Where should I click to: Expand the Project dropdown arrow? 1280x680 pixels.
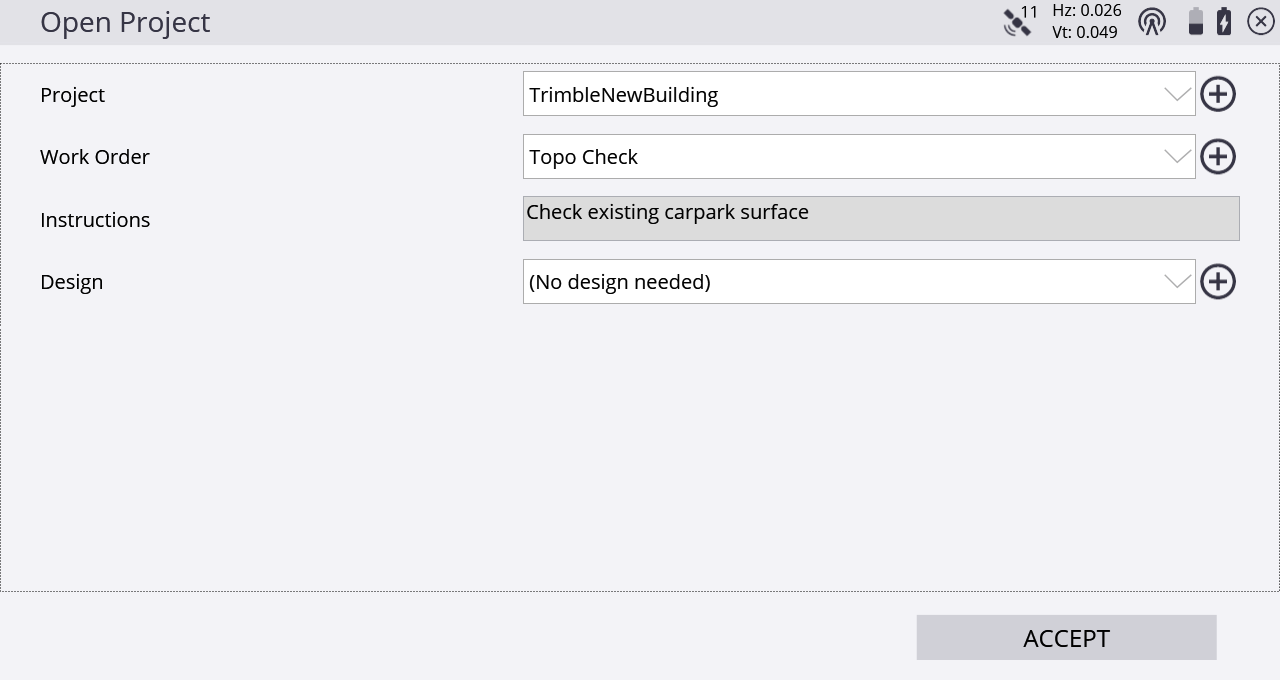tap(1177, 94)
